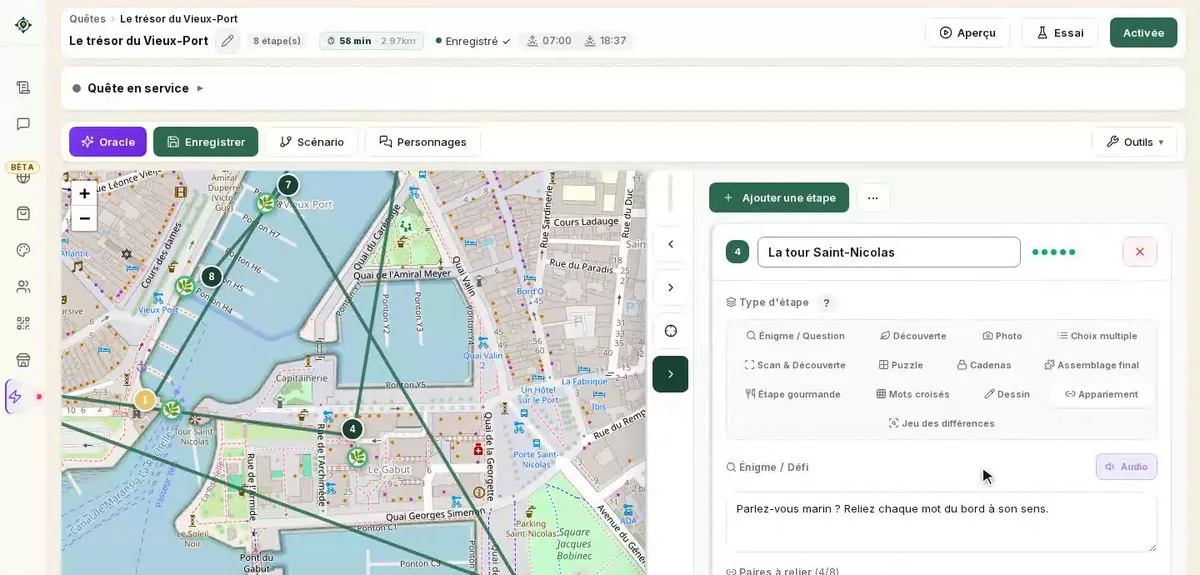Open the Outils dropdown
Image resolution: width=1200 pixels, height=575 pixels.
tap(1134, 142)
